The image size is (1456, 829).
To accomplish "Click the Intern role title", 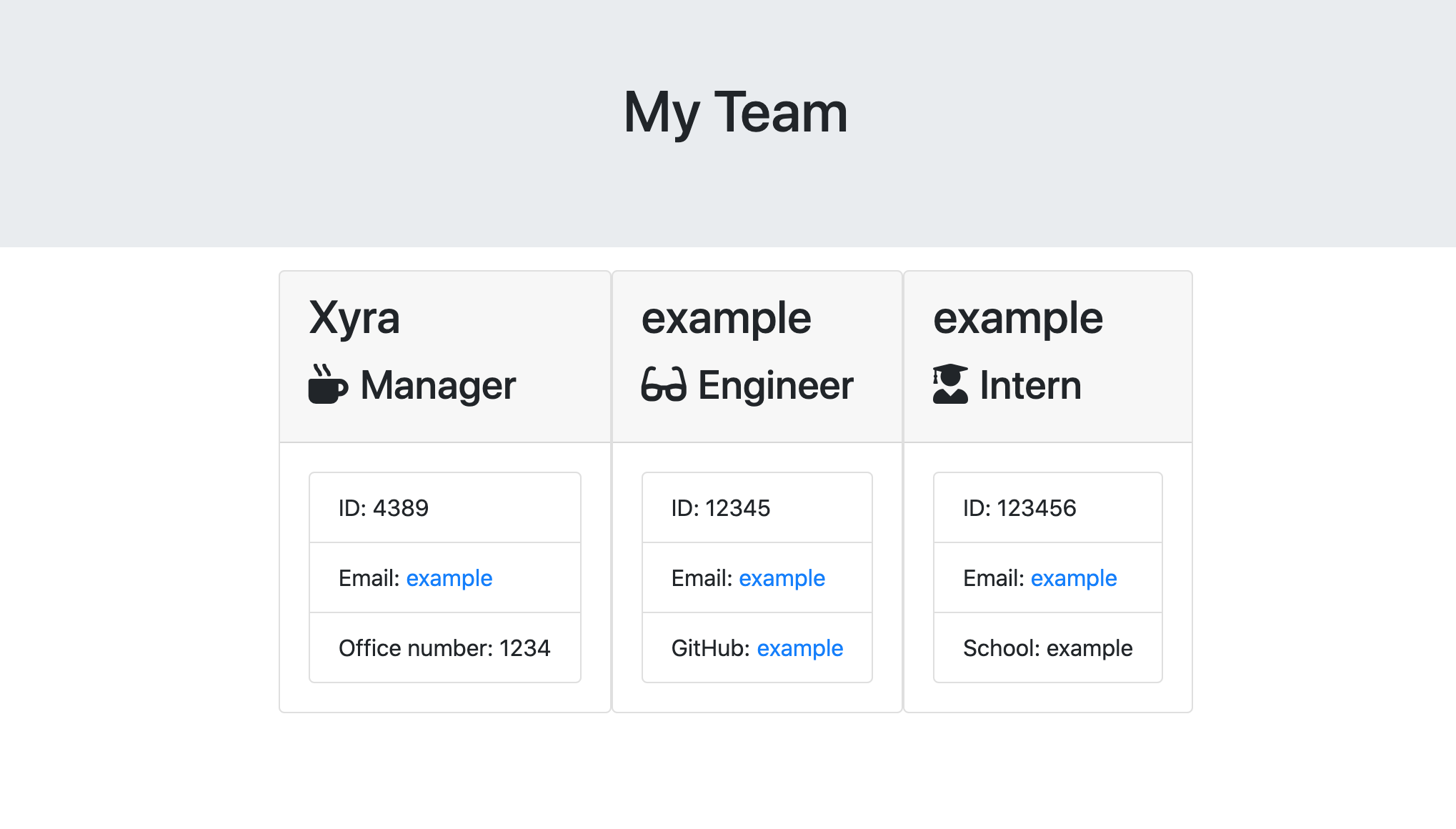I will point(1030,385).
